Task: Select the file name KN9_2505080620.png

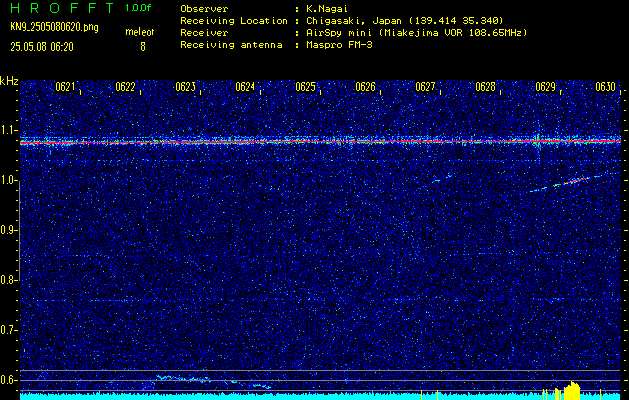Action: (54, 28)
